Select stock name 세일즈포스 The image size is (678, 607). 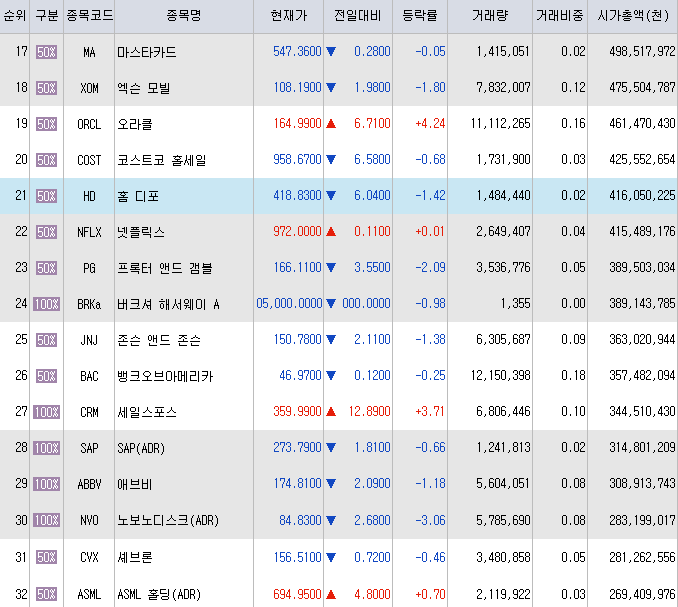click(147, 412)
